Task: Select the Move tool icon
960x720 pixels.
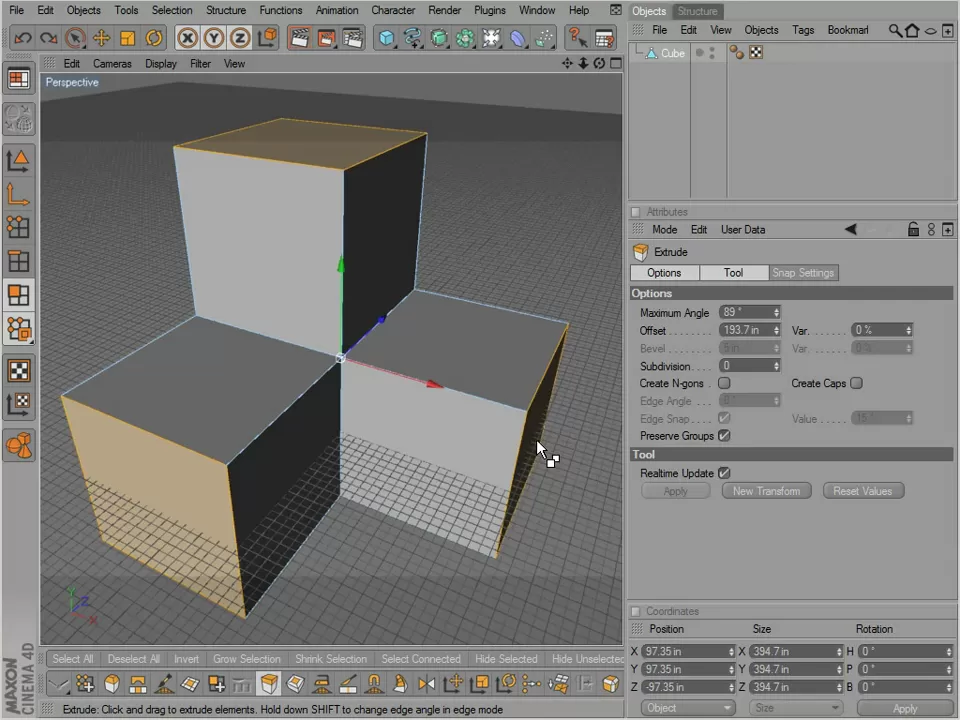Action: coord(102,38)
